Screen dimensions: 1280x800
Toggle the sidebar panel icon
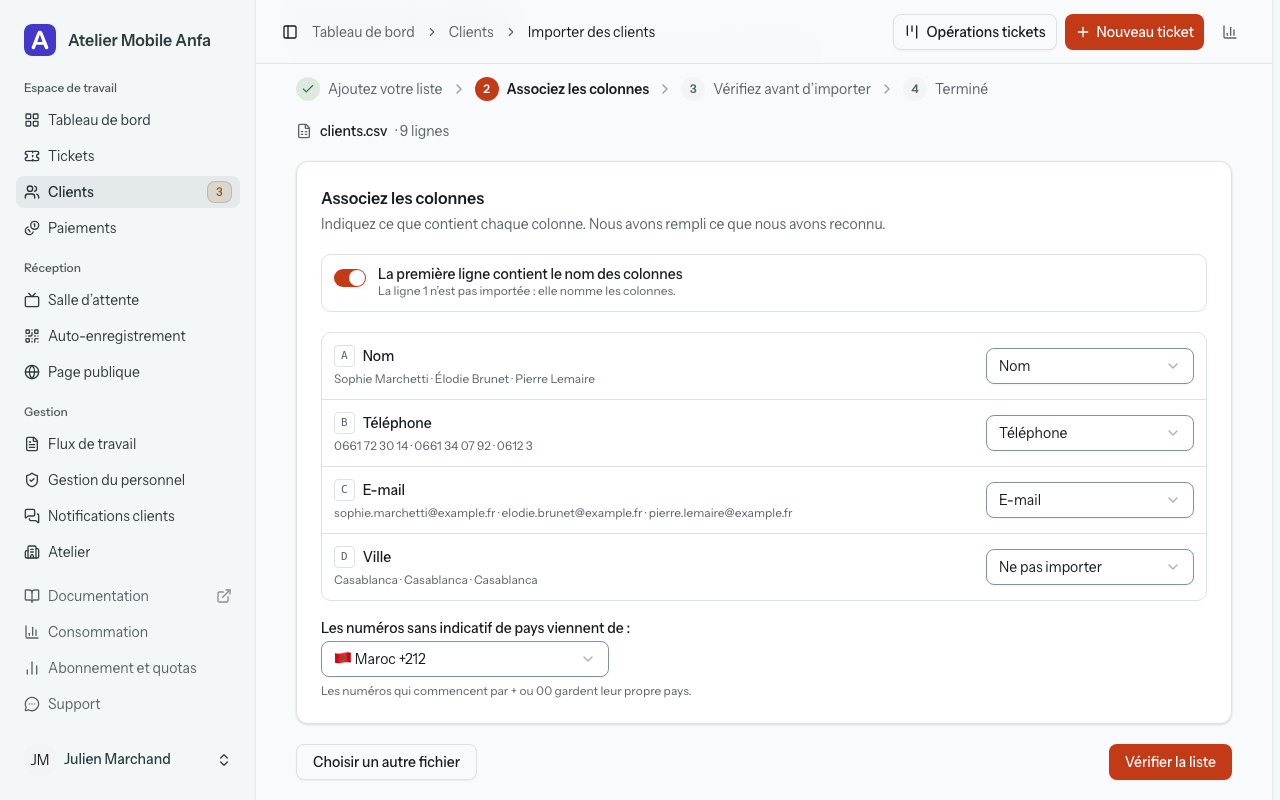coord(290,32)
